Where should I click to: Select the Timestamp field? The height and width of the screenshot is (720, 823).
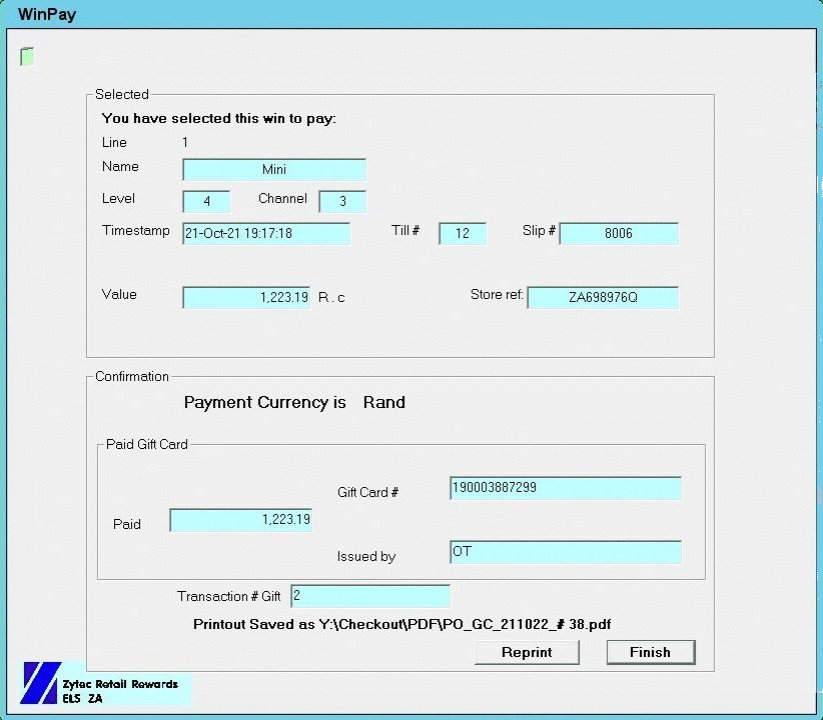click(x=266, y=234)
